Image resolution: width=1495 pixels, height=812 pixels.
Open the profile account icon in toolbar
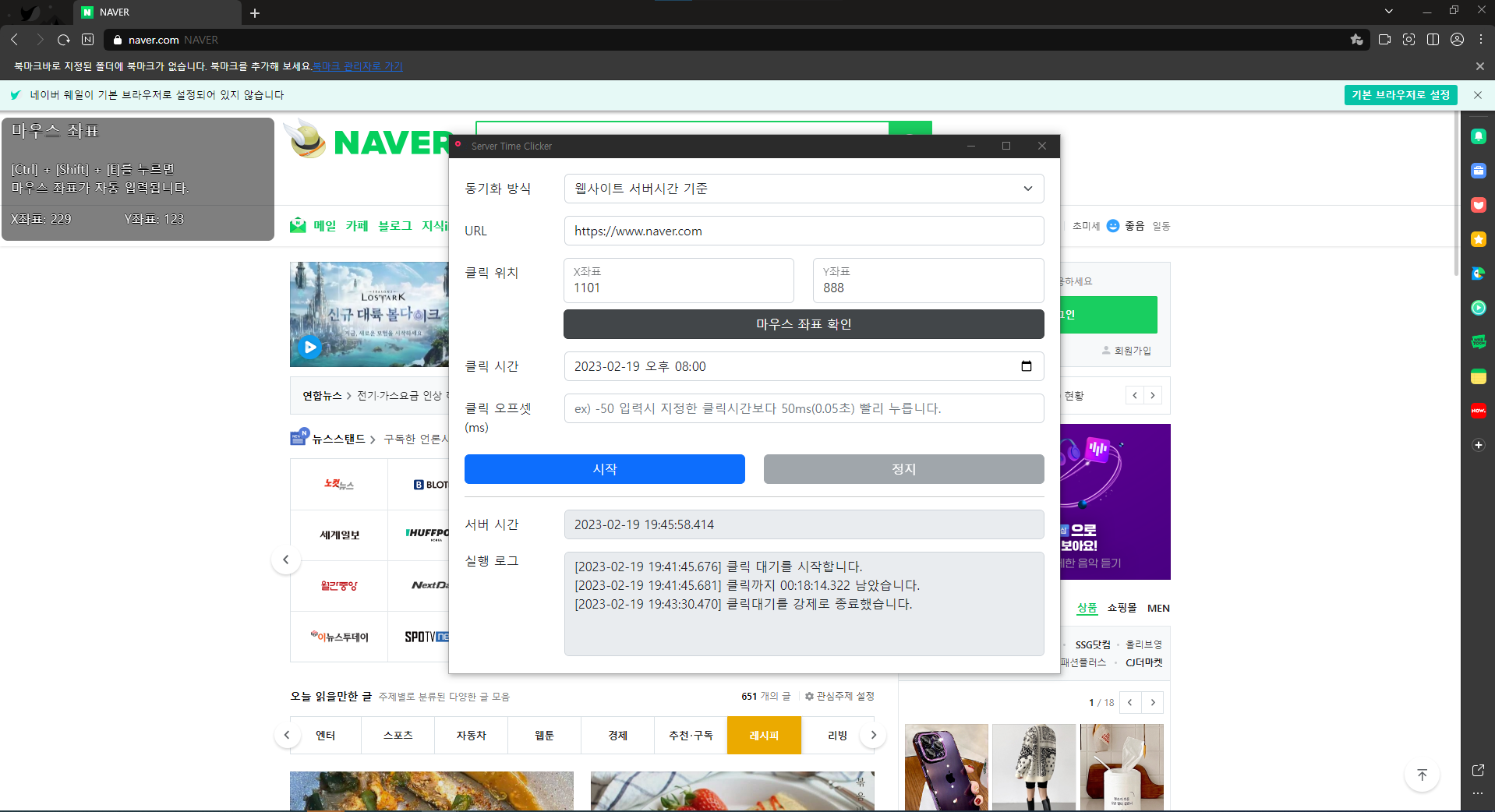click(x=1457, y=39)
